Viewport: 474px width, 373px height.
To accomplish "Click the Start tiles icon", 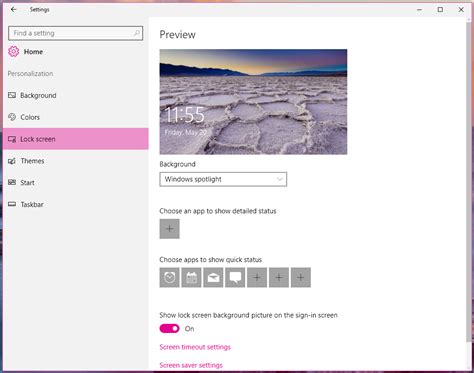I will (12, 182).
